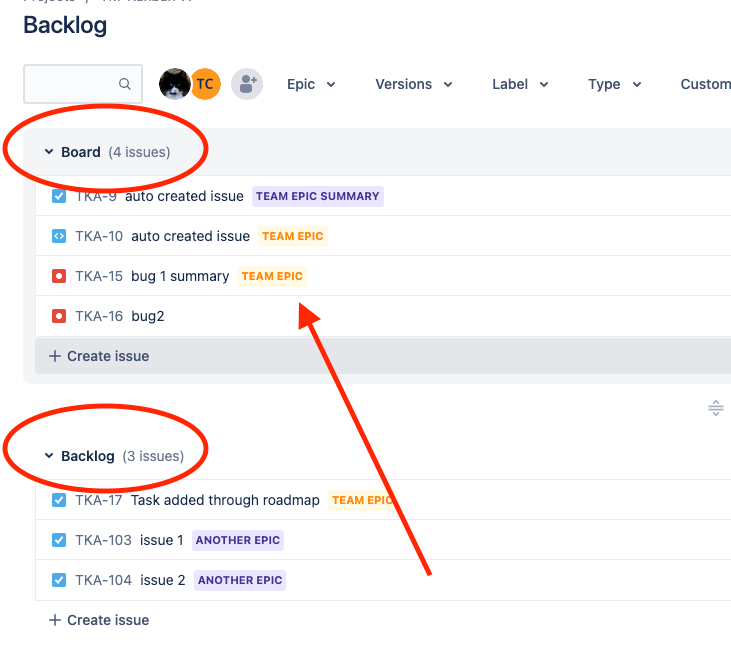
Task: Select 'bug 1 summary' issue text
Action: tap(180, 276)
